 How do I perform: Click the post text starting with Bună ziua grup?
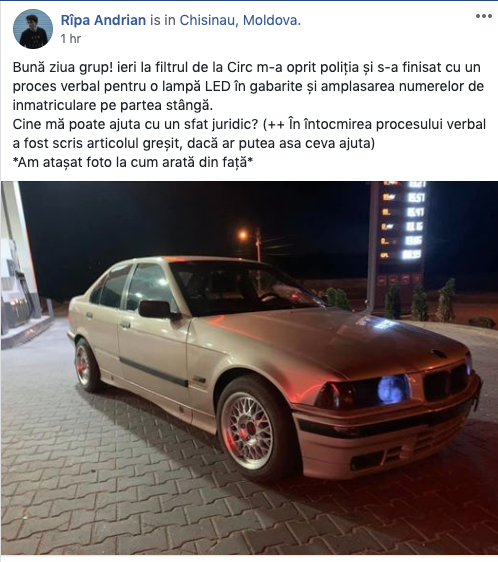[249, 114]
